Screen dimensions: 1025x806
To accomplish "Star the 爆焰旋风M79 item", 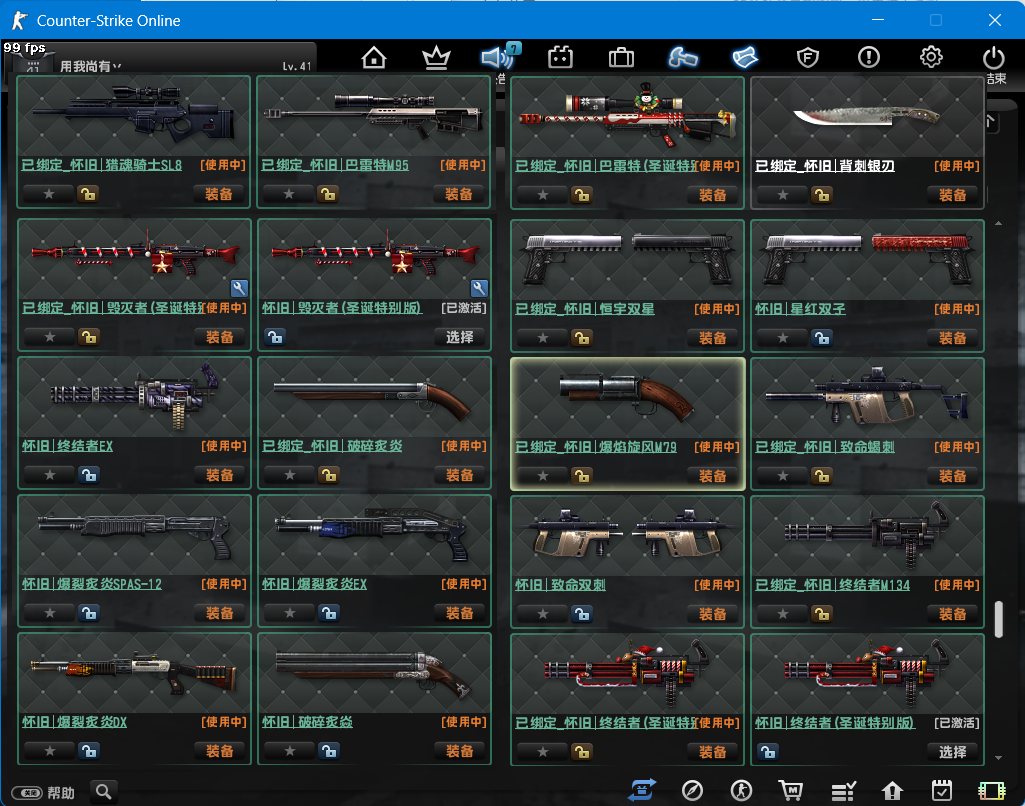I will (543, 476).
